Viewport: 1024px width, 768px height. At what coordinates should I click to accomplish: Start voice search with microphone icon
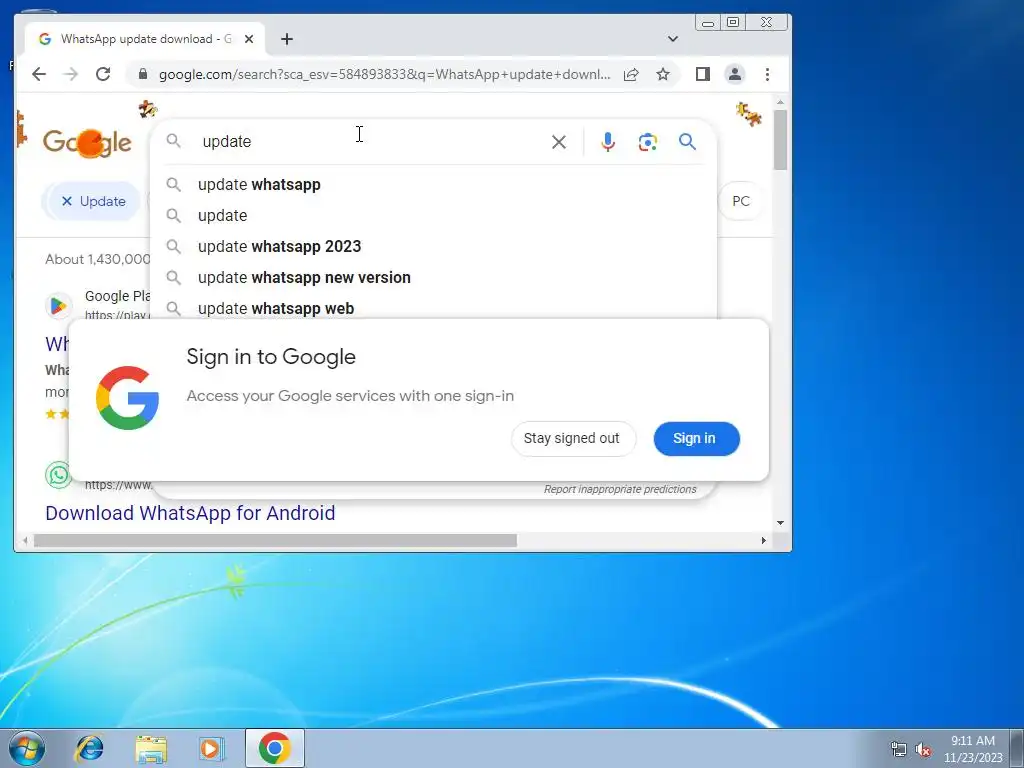tap(608, 142)
